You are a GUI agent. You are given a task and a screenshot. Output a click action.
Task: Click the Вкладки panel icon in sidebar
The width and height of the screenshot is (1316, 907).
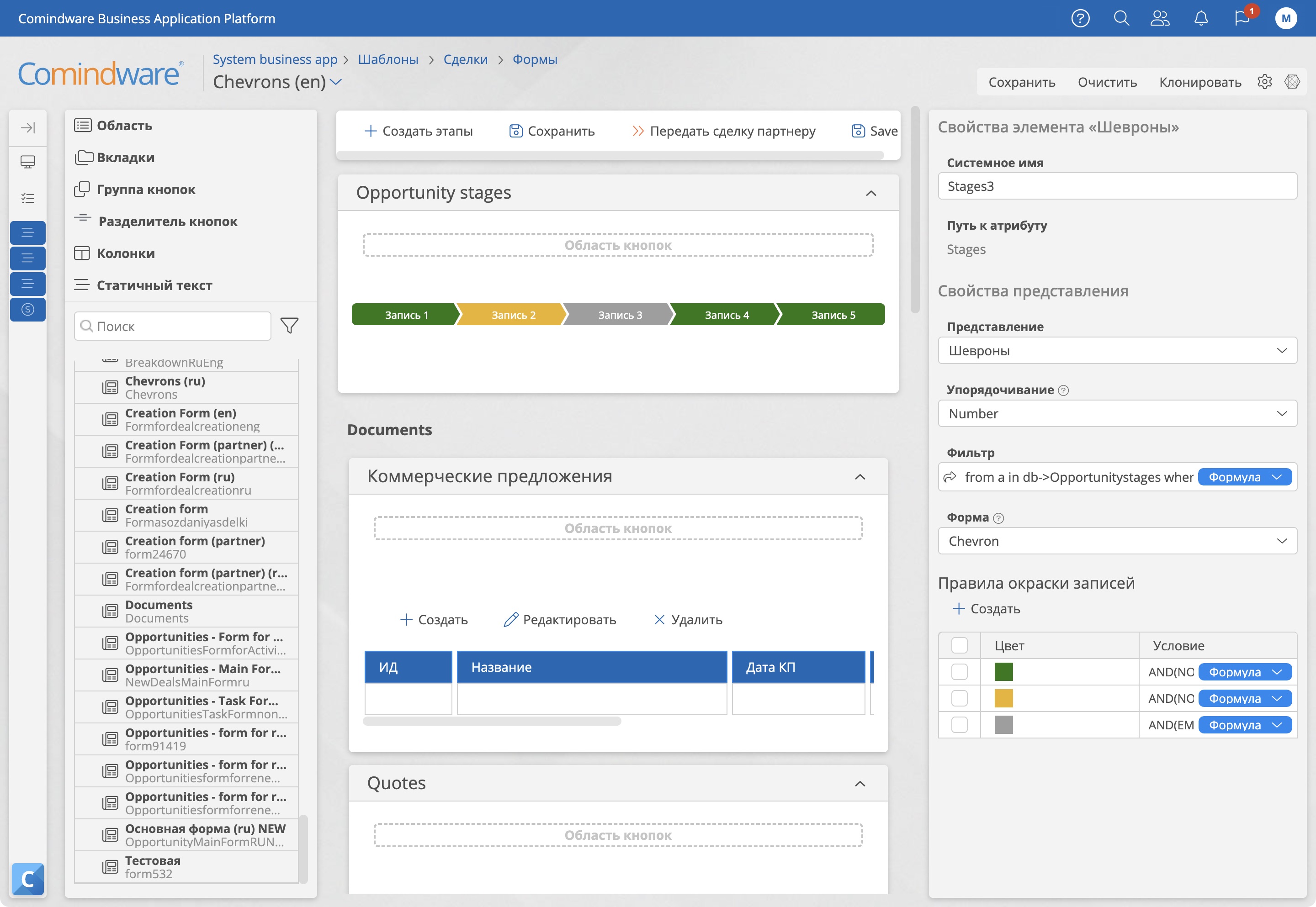(x=84, y=157)
